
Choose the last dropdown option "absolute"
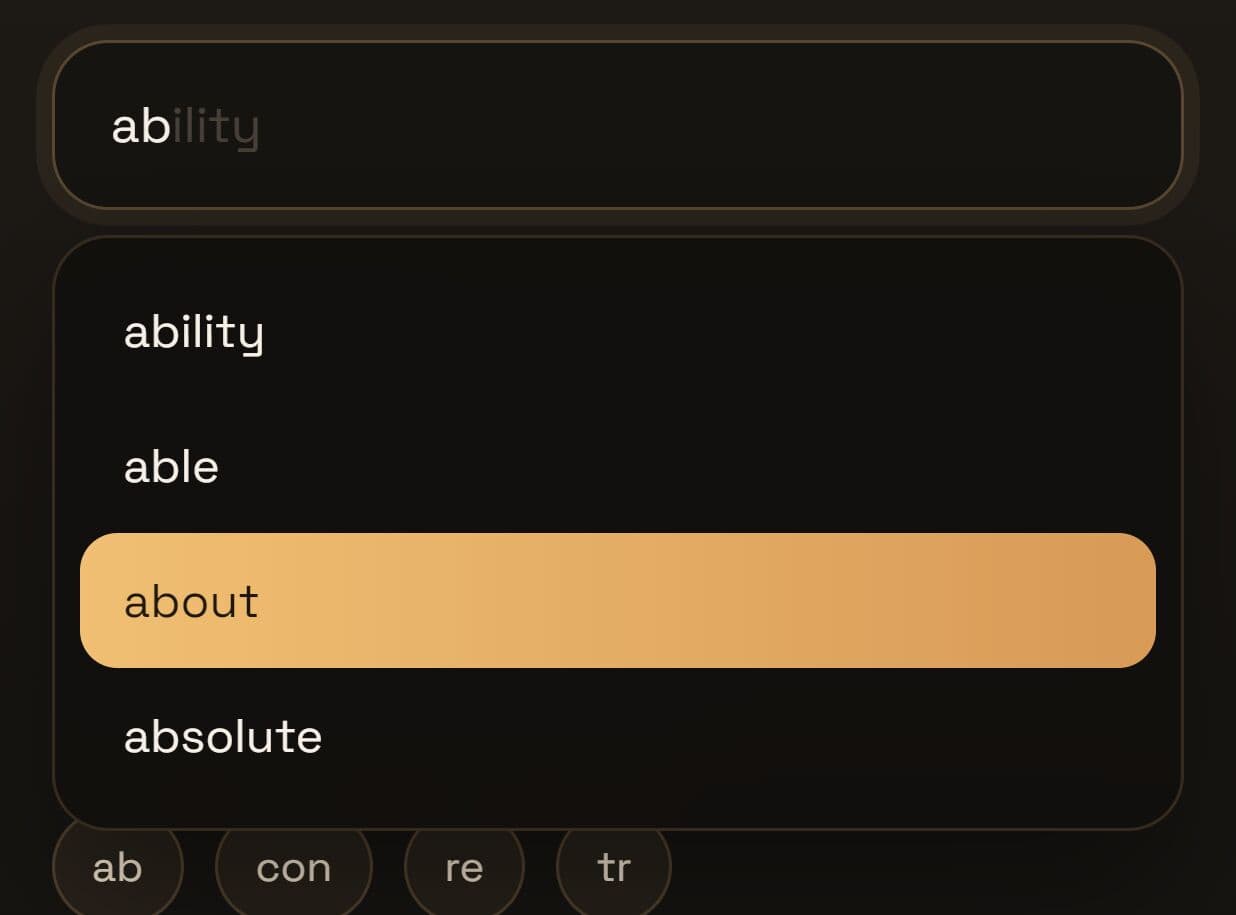click(x=617, y=737)
